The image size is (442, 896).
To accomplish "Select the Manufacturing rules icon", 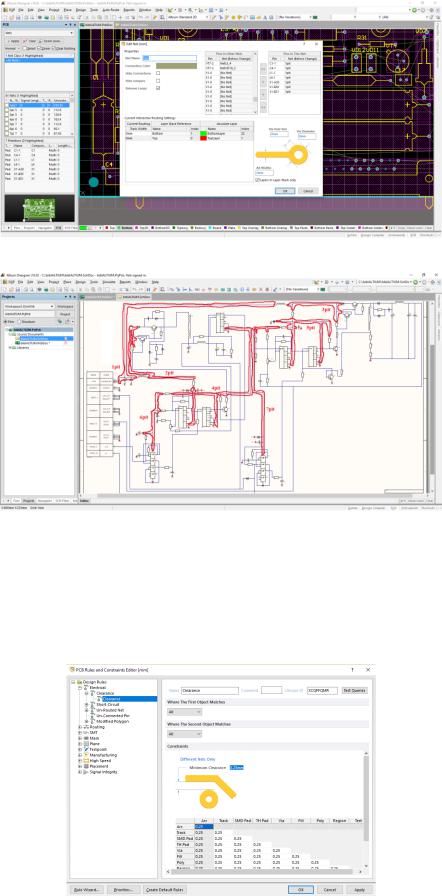I will point(86,755).
